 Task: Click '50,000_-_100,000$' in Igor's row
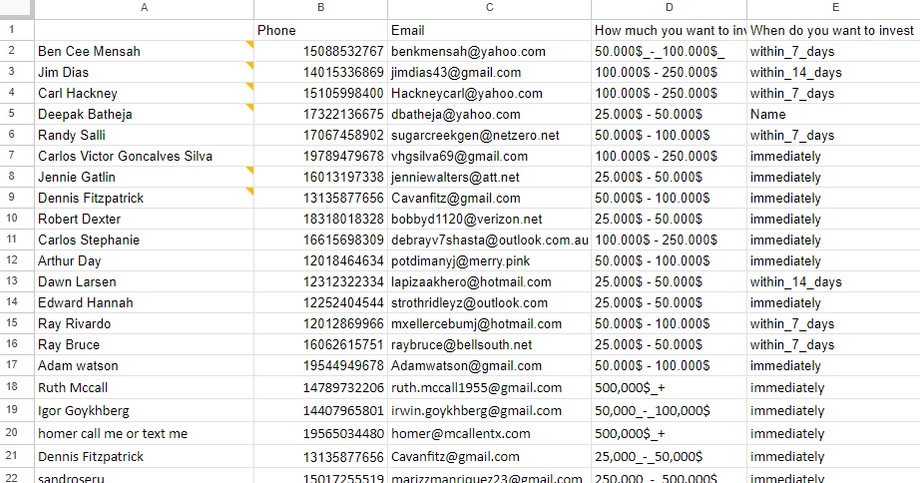[x=669, y=410]
